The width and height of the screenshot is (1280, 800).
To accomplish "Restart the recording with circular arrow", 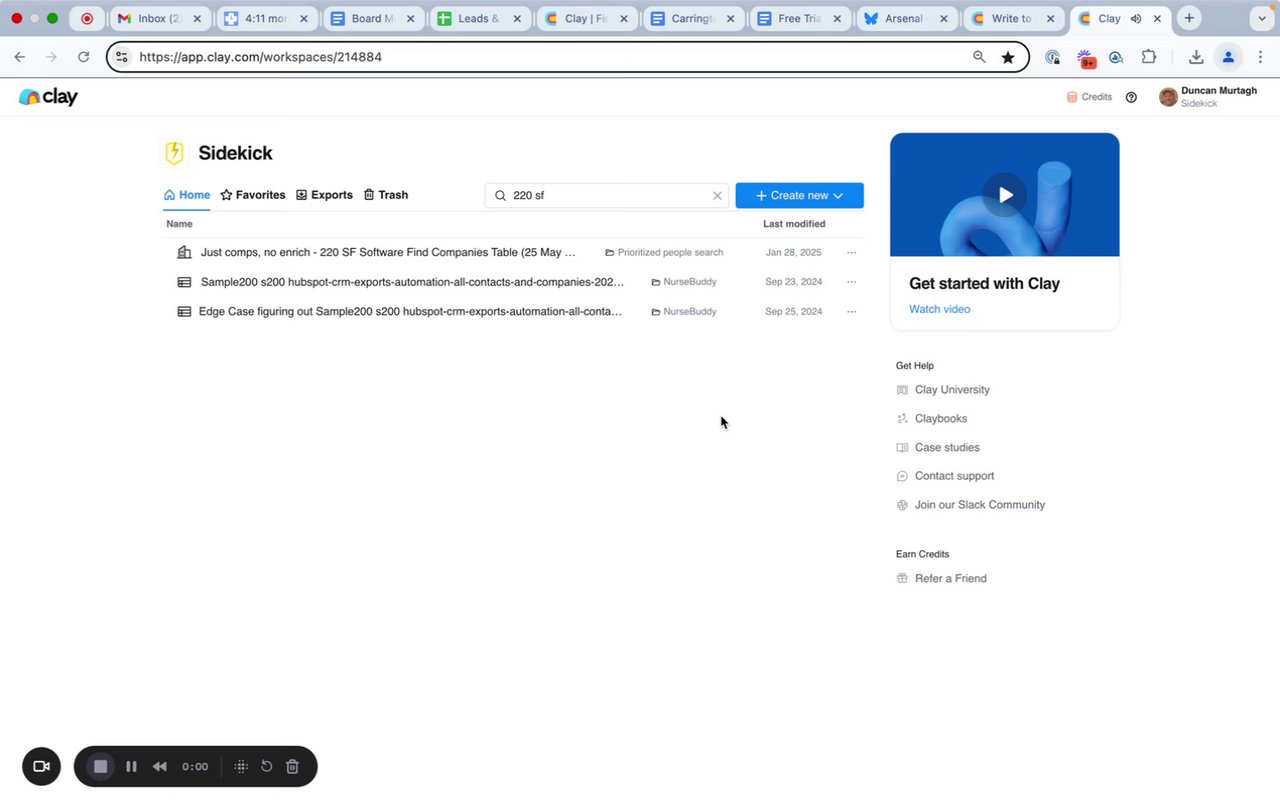I will tap(267, 767).
